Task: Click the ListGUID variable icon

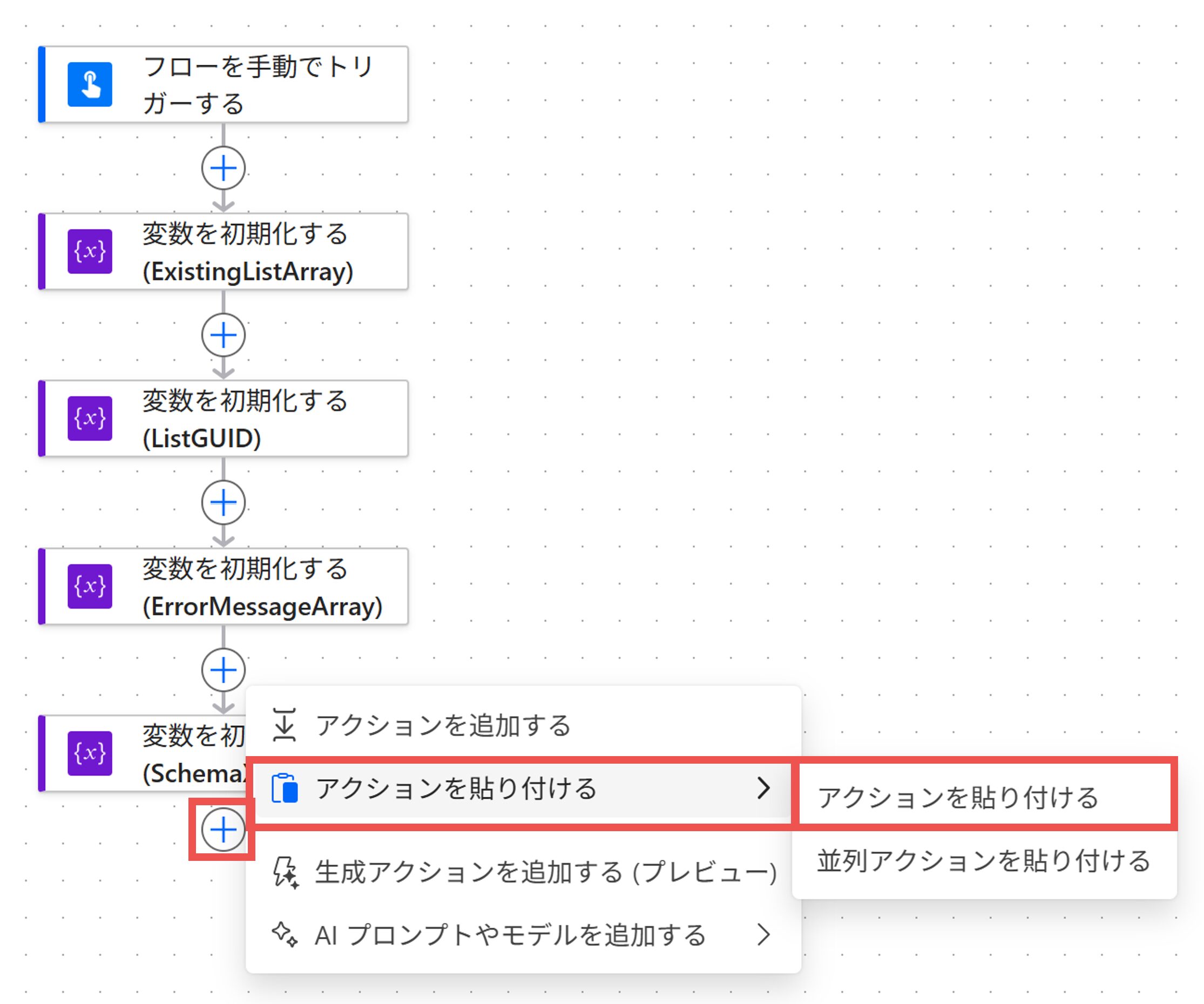Action: tap(90, 419)
